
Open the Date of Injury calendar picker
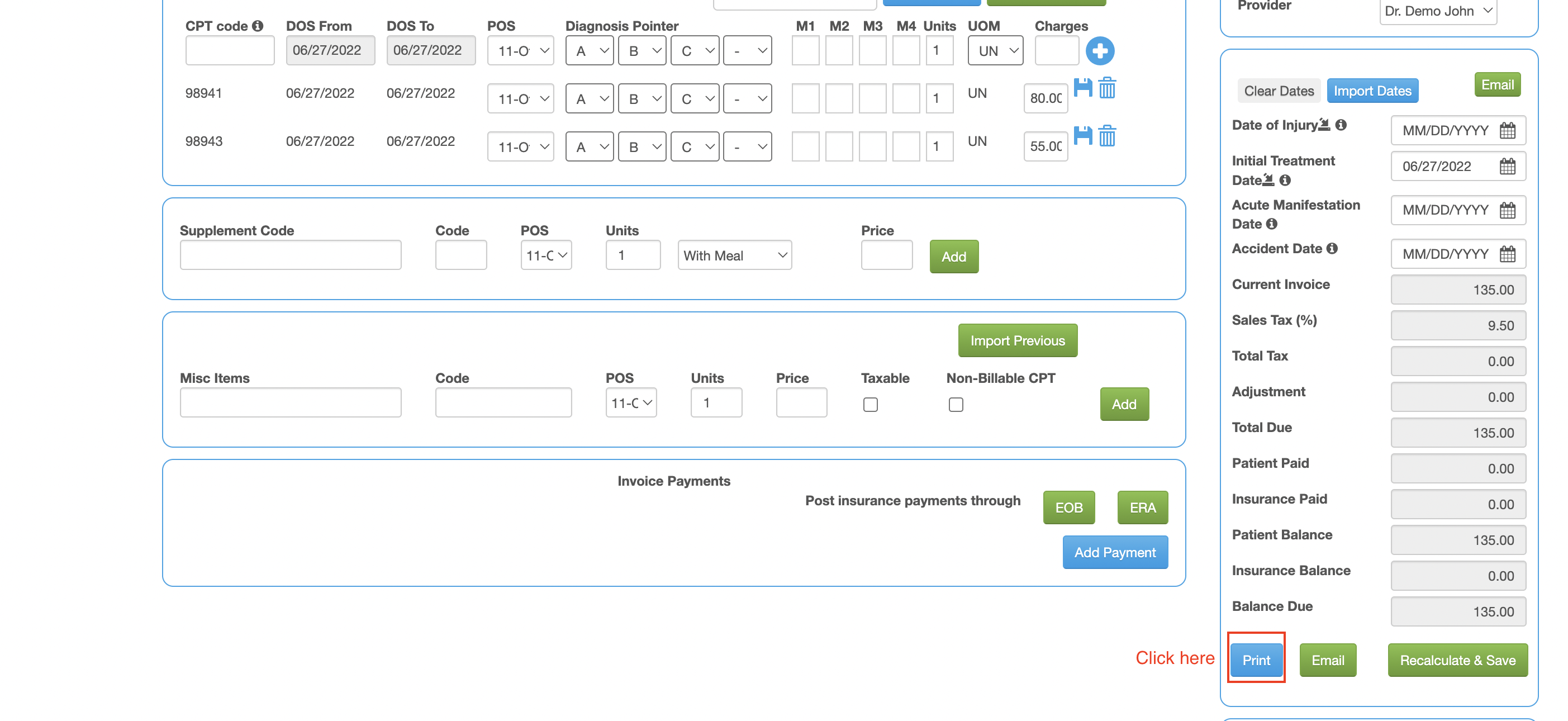tap(1507, 130)
